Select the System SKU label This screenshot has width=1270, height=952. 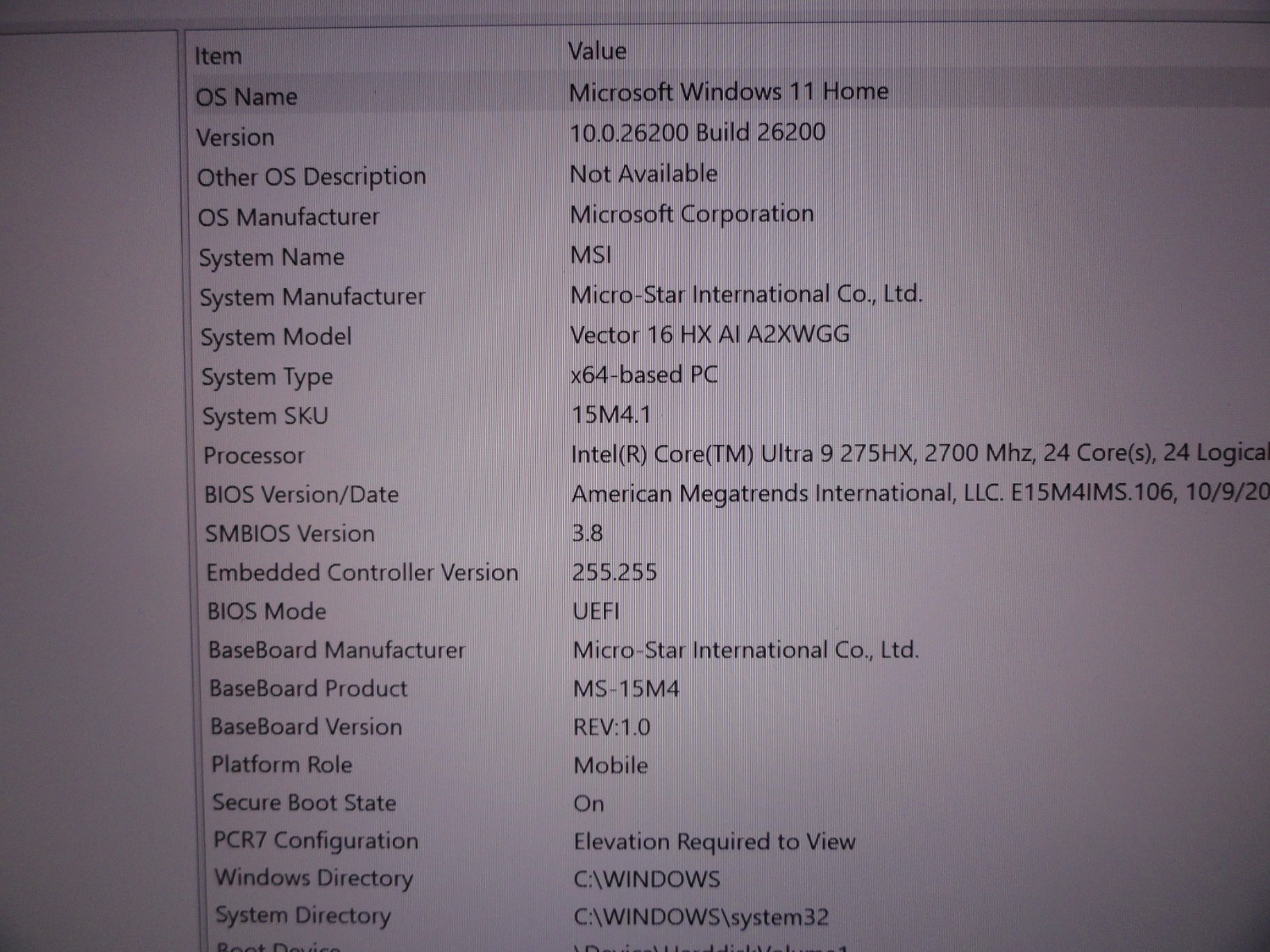click(265, 416)
